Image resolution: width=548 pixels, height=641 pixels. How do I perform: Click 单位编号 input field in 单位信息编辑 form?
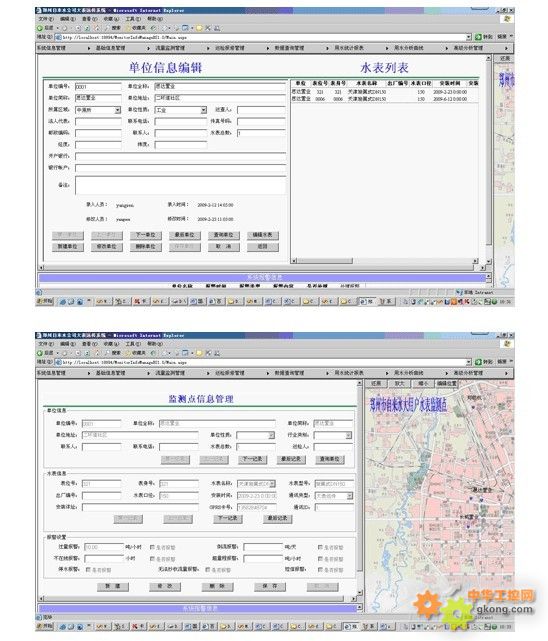pyautogui.click(x=98, y=87)
